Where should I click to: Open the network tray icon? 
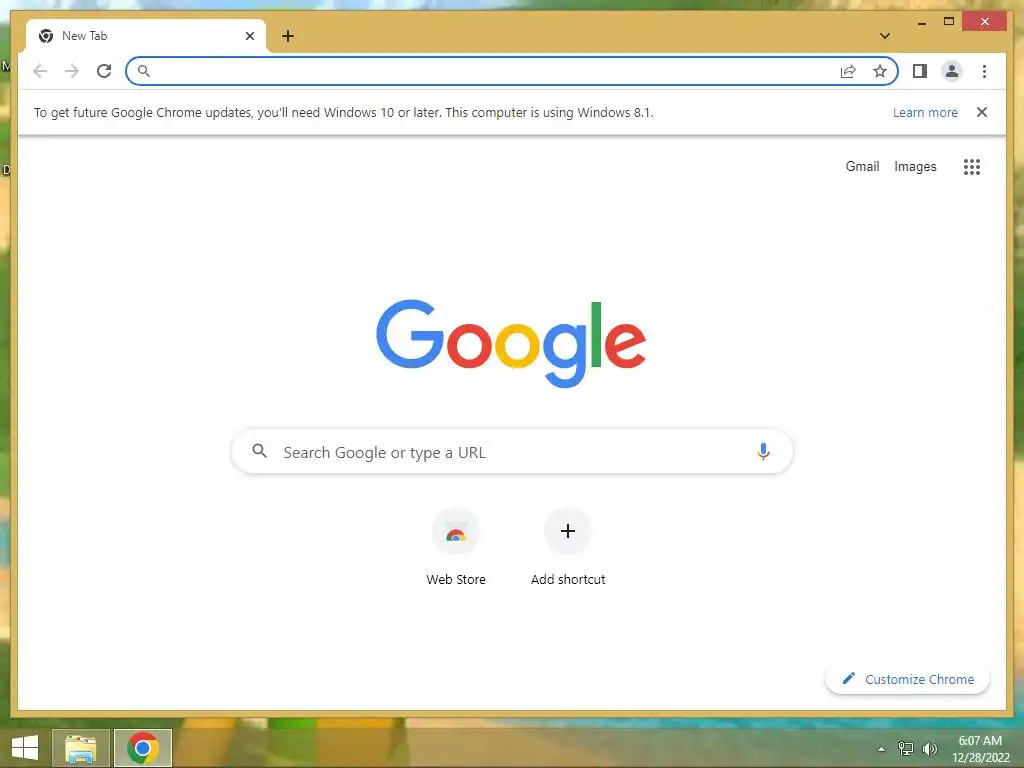click(x=906, y=749)
